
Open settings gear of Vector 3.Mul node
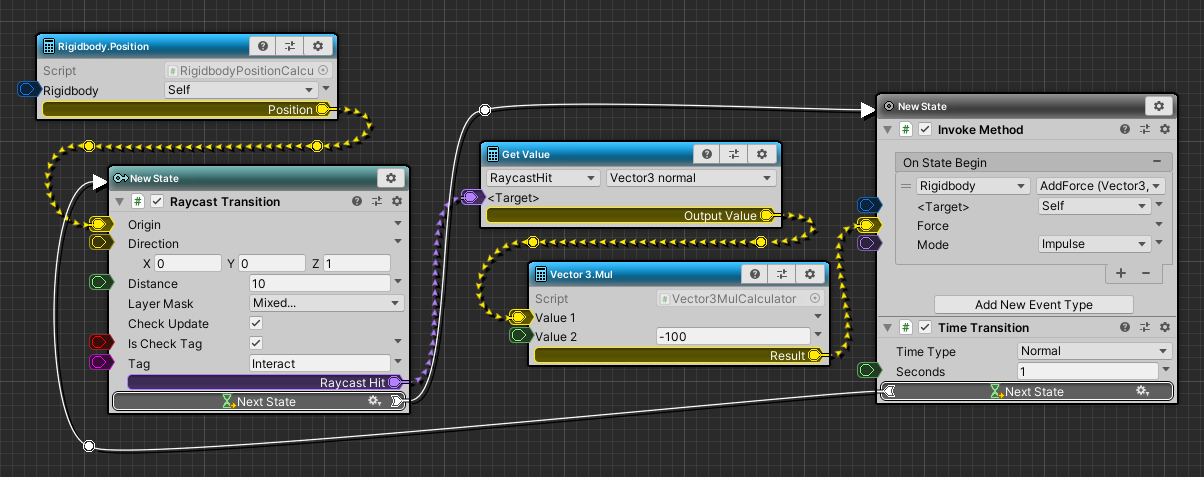[x=810, y=274]
